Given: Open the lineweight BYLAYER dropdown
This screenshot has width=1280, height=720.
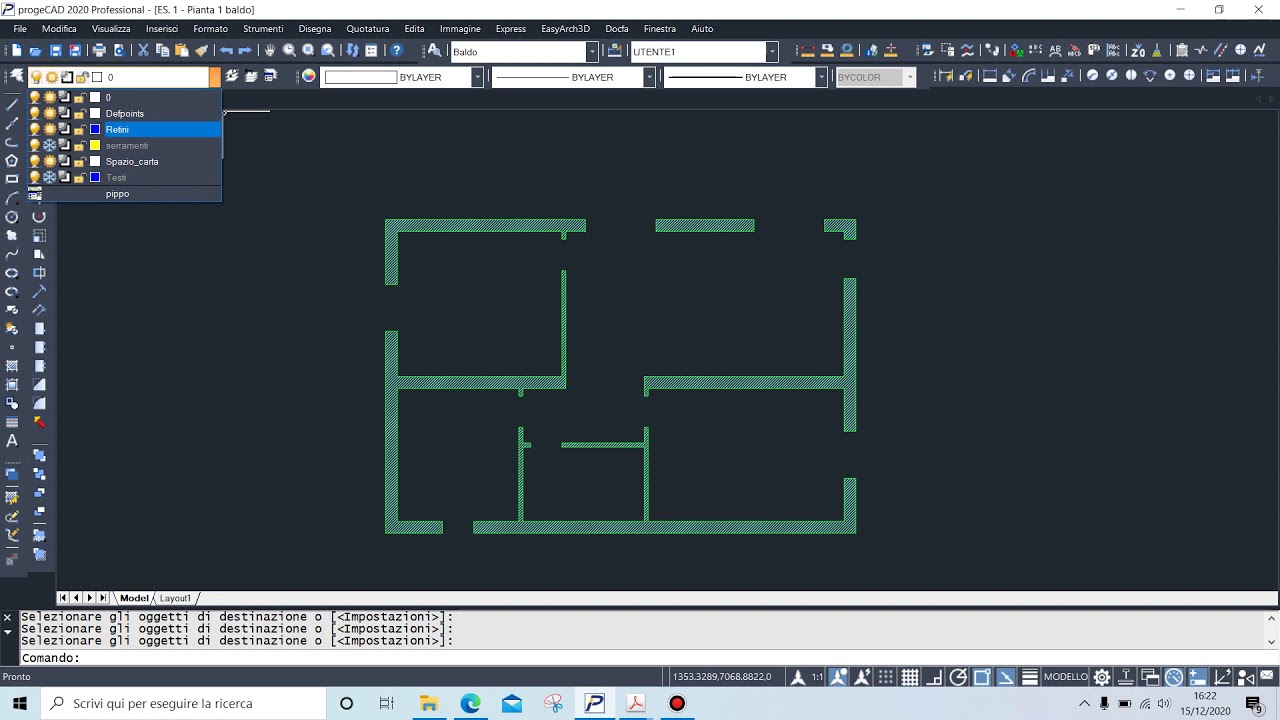Looking at the screenshot, I should (821, 77).
